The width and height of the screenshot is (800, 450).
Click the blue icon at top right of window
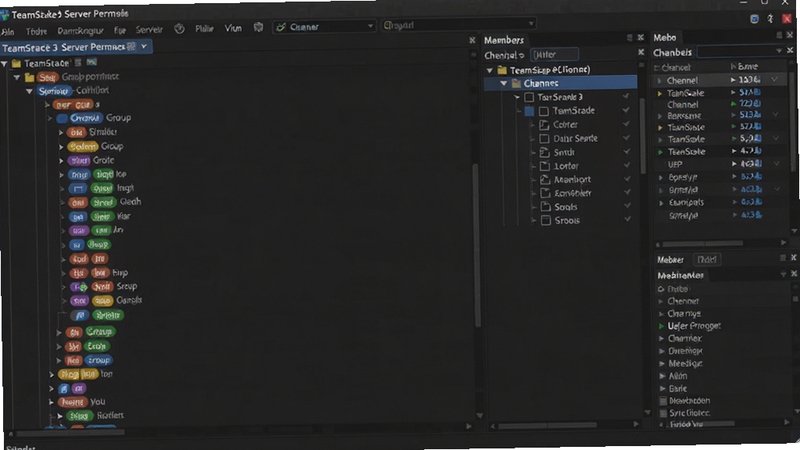coord(754,19)
